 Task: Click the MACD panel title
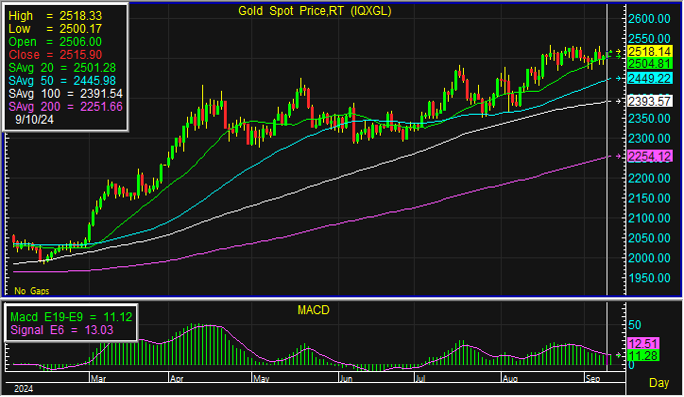point(313,310)
